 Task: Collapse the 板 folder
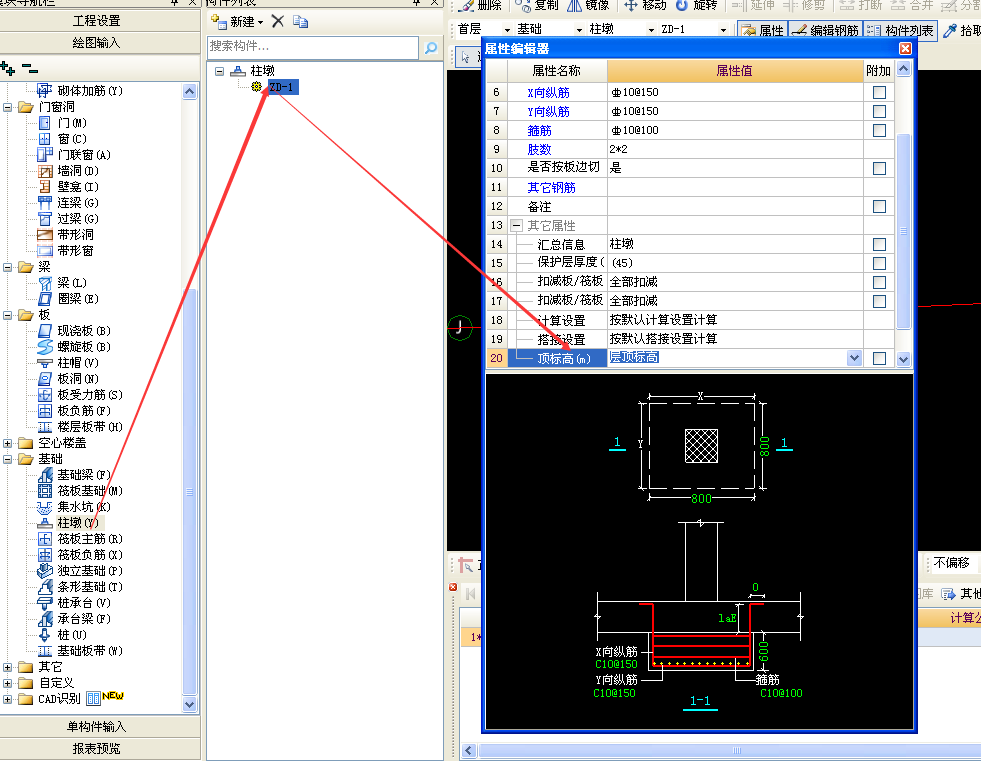8,315
